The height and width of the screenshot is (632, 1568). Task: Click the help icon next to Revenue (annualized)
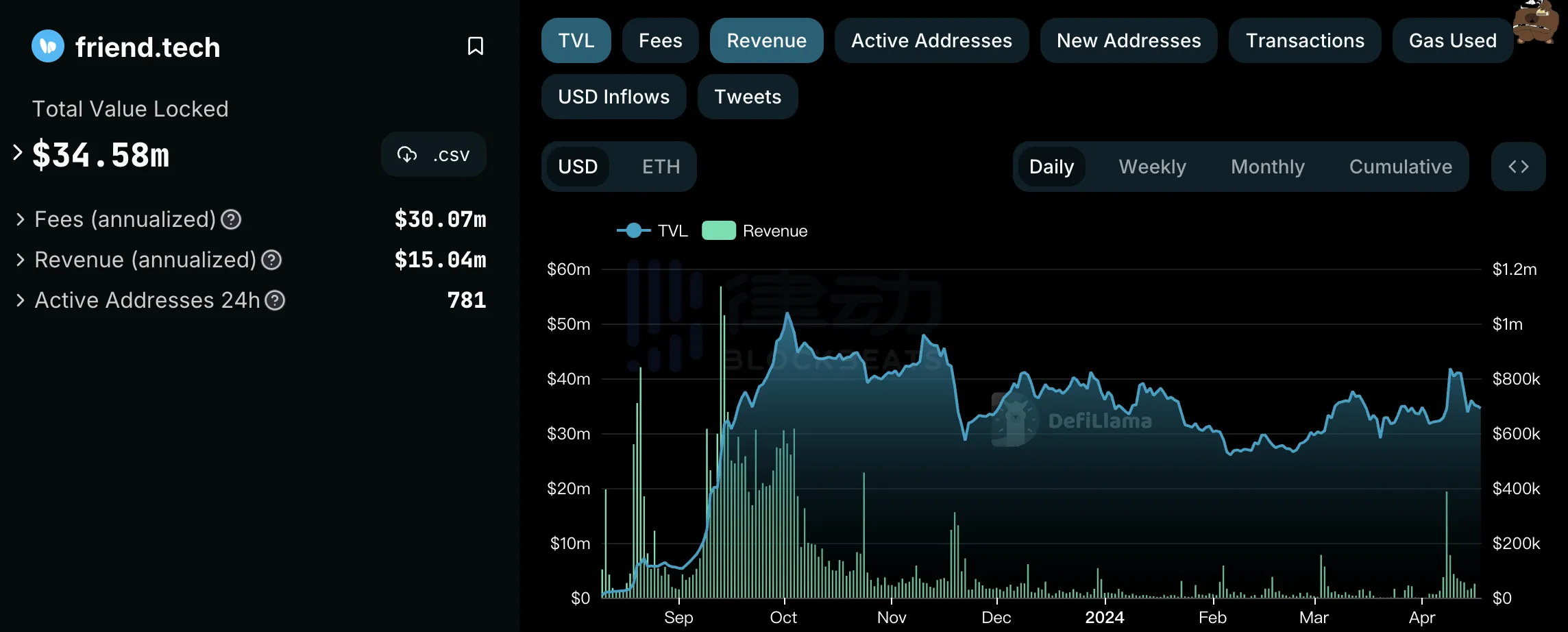click(x=271, y=260)
